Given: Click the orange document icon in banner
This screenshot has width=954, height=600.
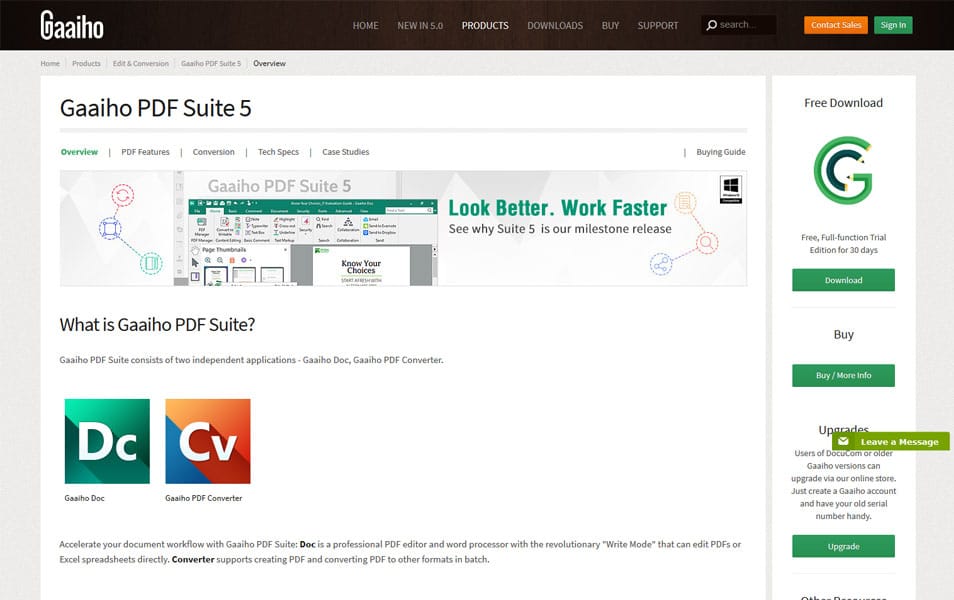Looking at the screenshot, I should tap(685, 203).
